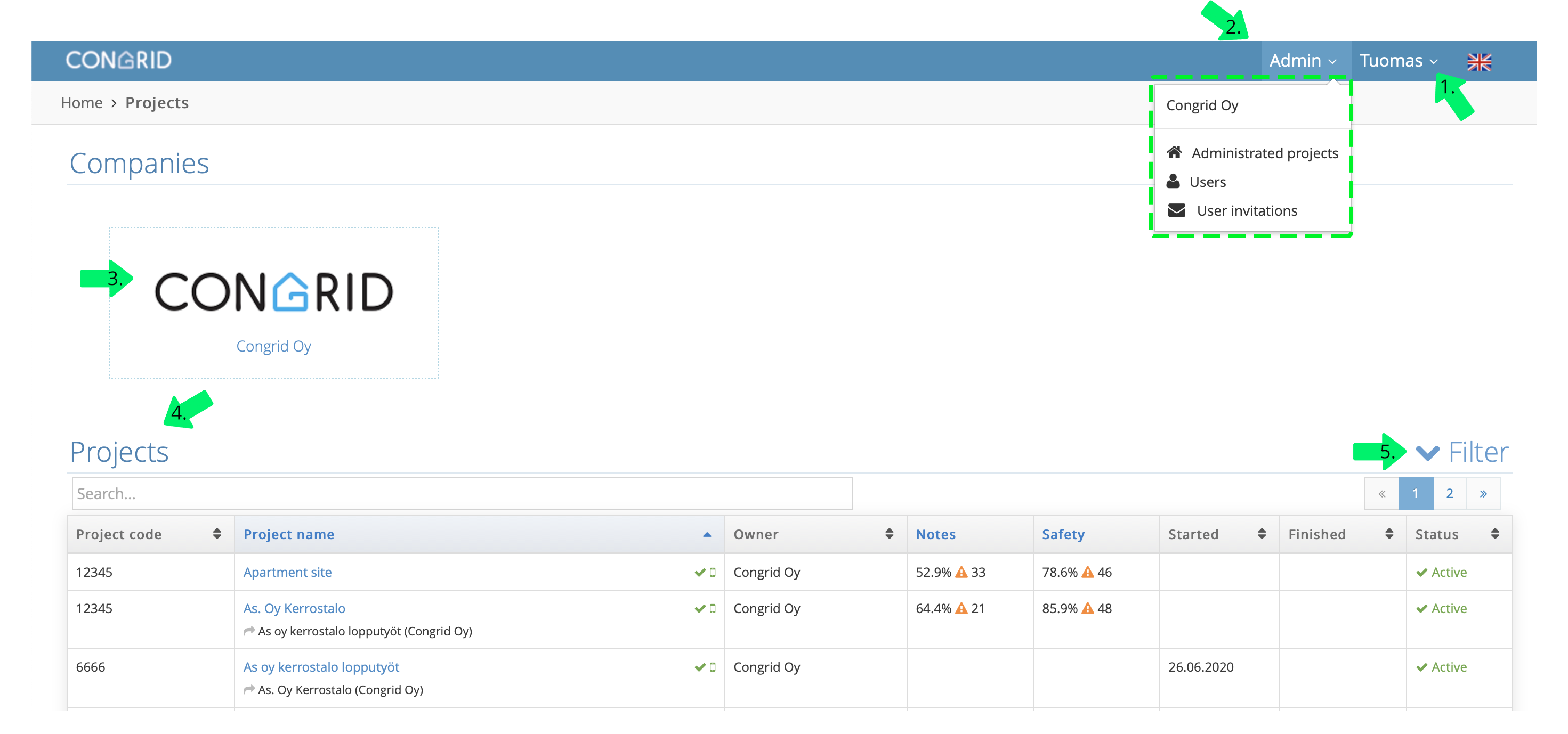Screen dimensions: 1568x734
Task: Click the share arrow beside As oy kerrostalo lopputyöt (Congrid Oy)
Action: coord(249,631)
